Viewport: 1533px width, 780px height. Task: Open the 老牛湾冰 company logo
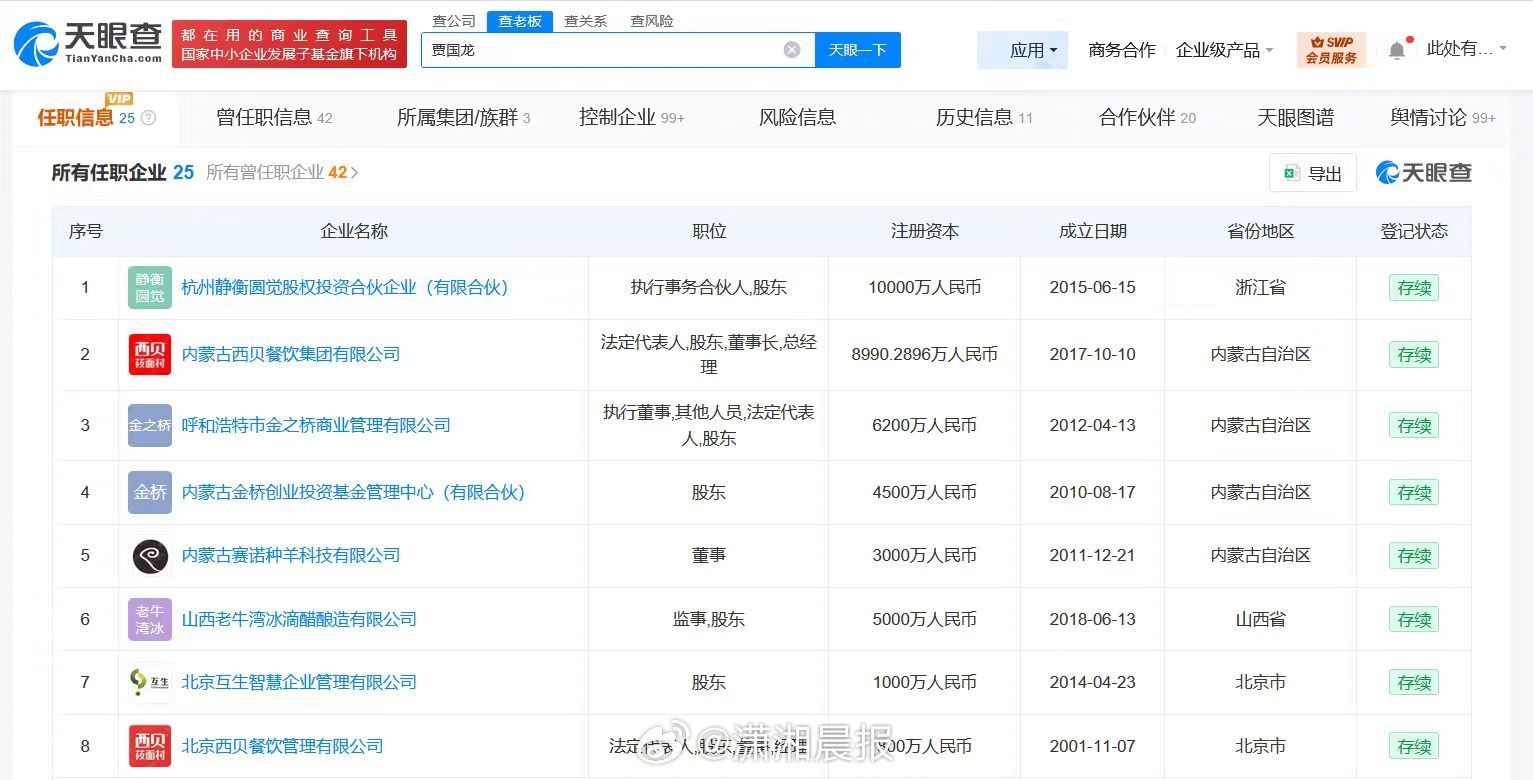point(150,619)
